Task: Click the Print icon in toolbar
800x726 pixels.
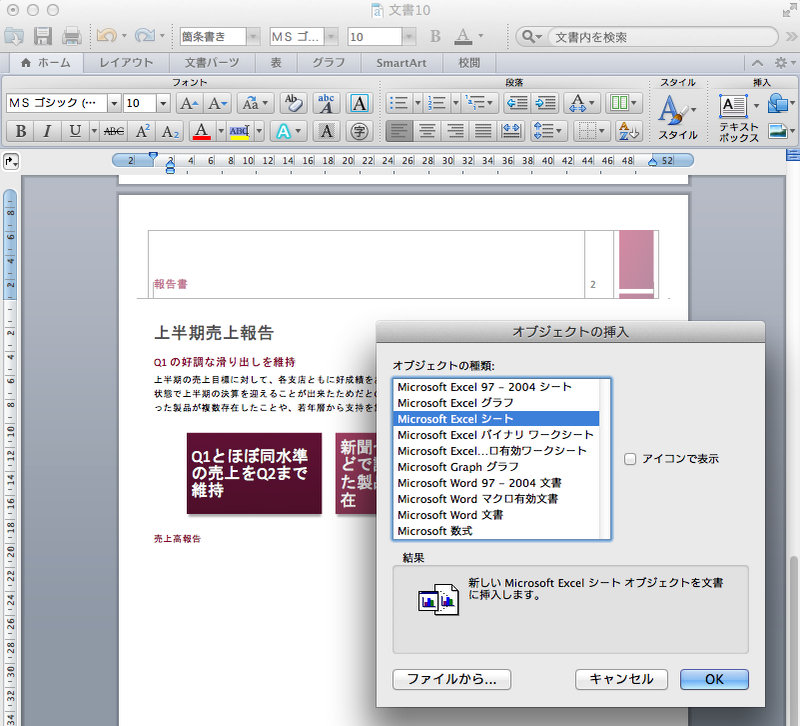Action: pos(72,36)
